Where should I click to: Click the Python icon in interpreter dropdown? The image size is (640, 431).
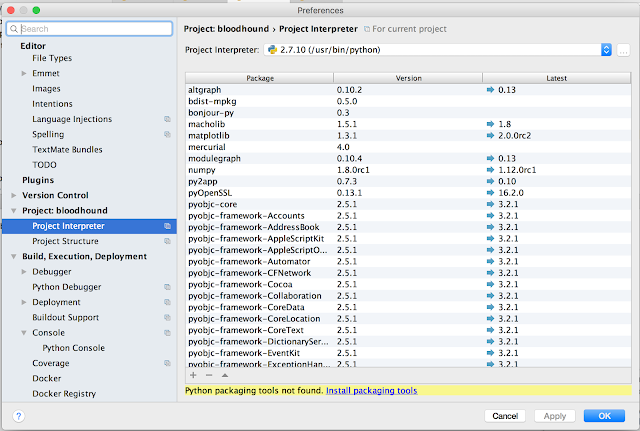[272, 50]
